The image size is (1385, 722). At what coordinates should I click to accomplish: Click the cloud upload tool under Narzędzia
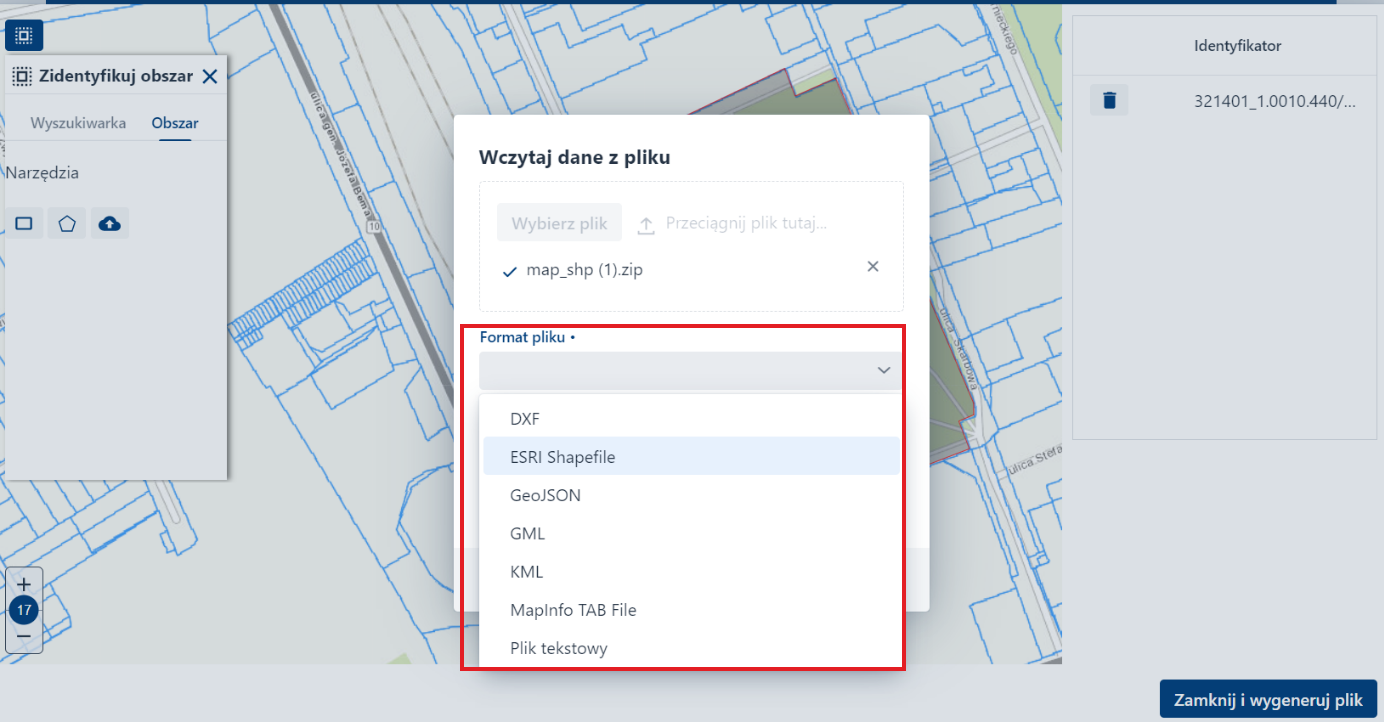click(110, 223)
